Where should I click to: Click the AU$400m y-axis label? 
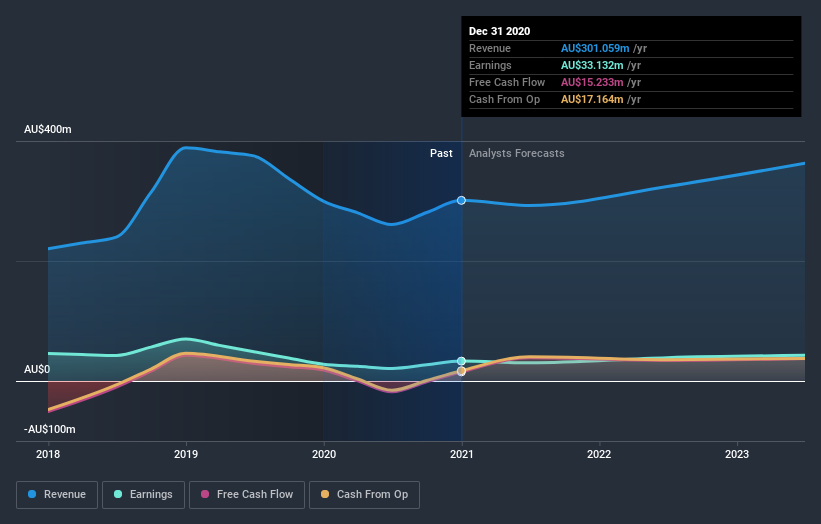pos(48,129)
